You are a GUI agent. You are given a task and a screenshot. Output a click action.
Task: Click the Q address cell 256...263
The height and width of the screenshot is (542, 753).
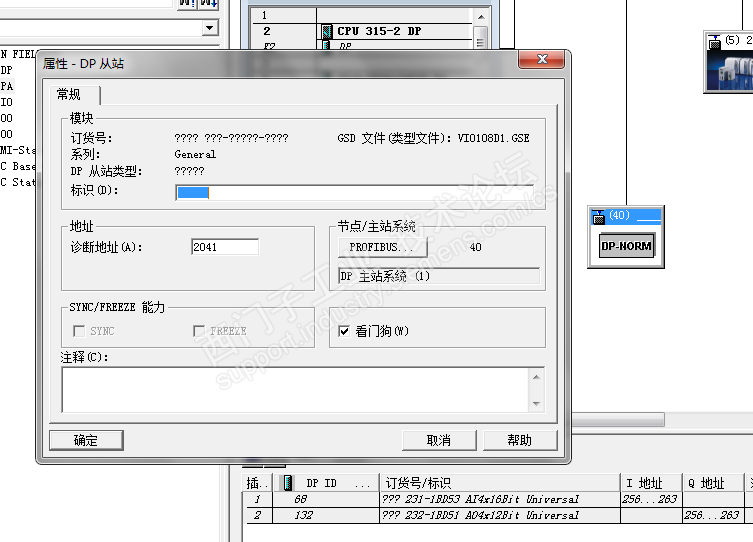pos(713,516)
